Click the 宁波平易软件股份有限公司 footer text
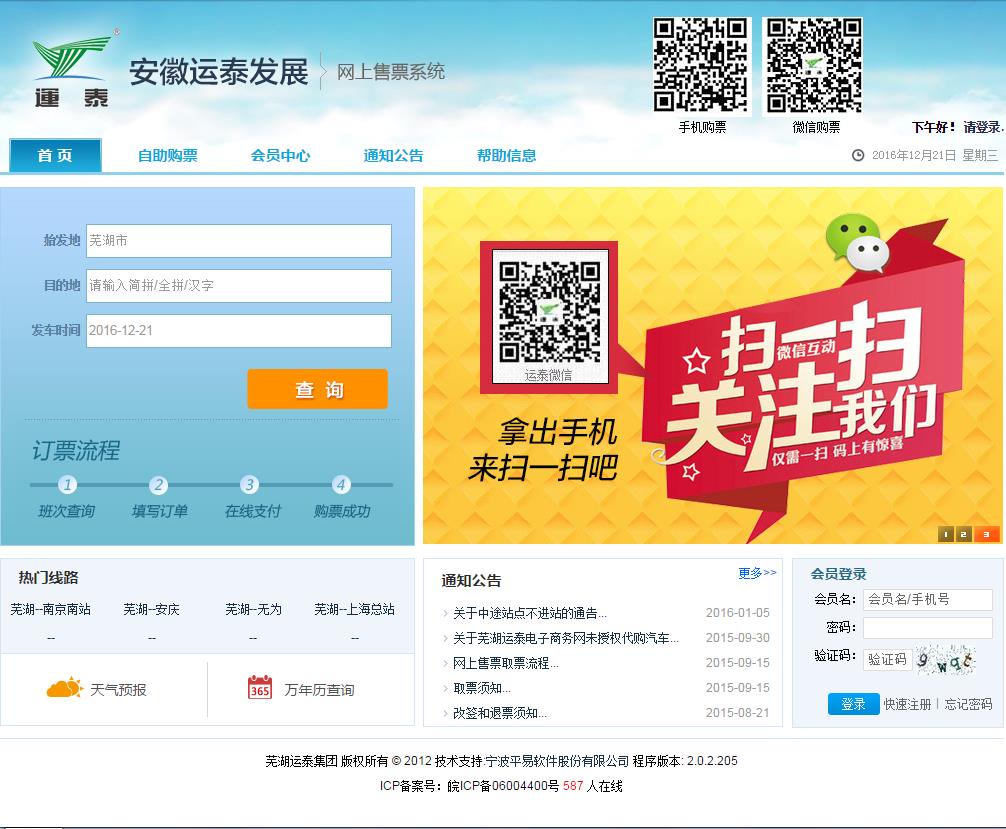This screenshot has height=829, width=1006. tap(557, 761)
